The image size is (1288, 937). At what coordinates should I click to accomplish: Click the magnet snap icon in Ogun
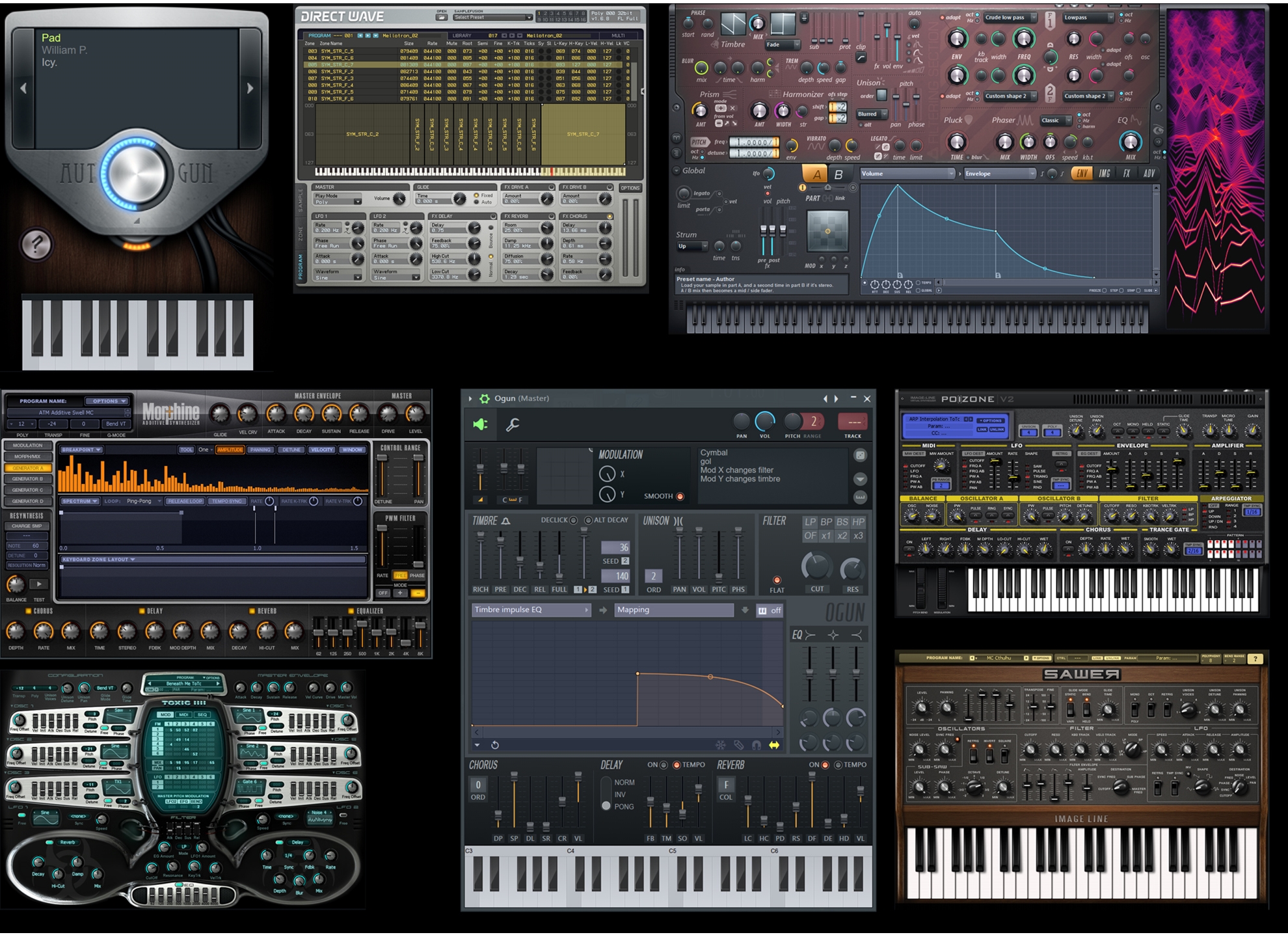point(757,745)
